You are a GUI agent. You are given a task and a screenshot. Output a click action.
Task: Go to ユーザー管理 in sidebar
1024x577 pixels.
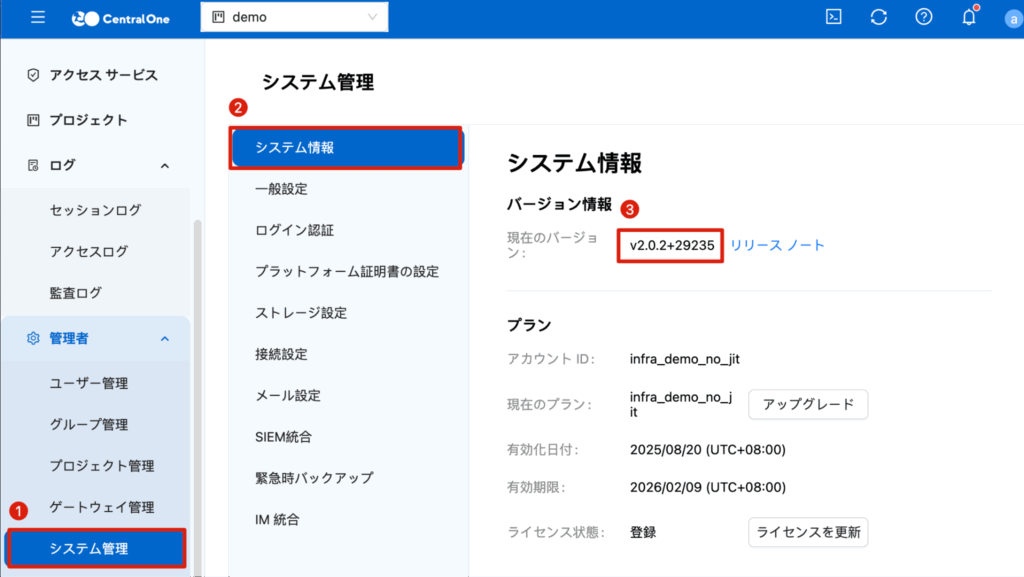(x=89, y=383)
